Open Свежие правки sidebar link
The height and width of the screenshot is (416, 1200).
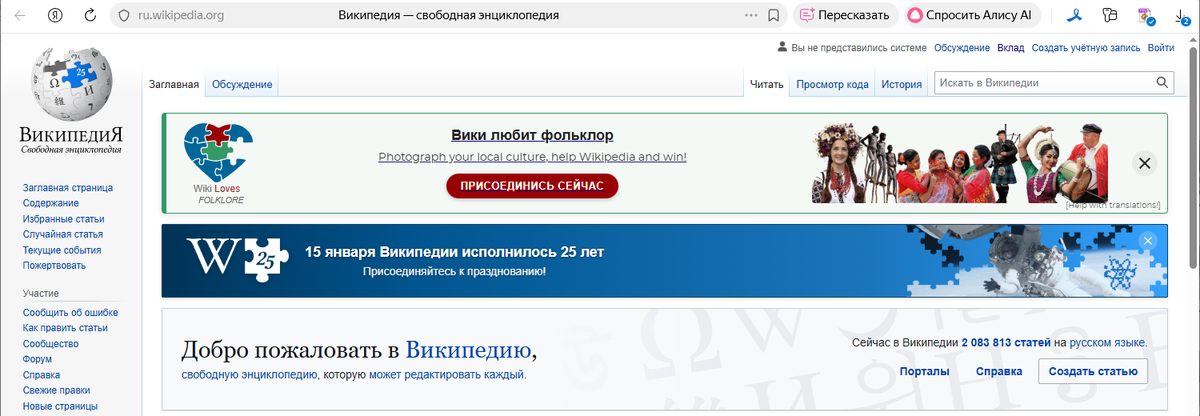[56, 390]
